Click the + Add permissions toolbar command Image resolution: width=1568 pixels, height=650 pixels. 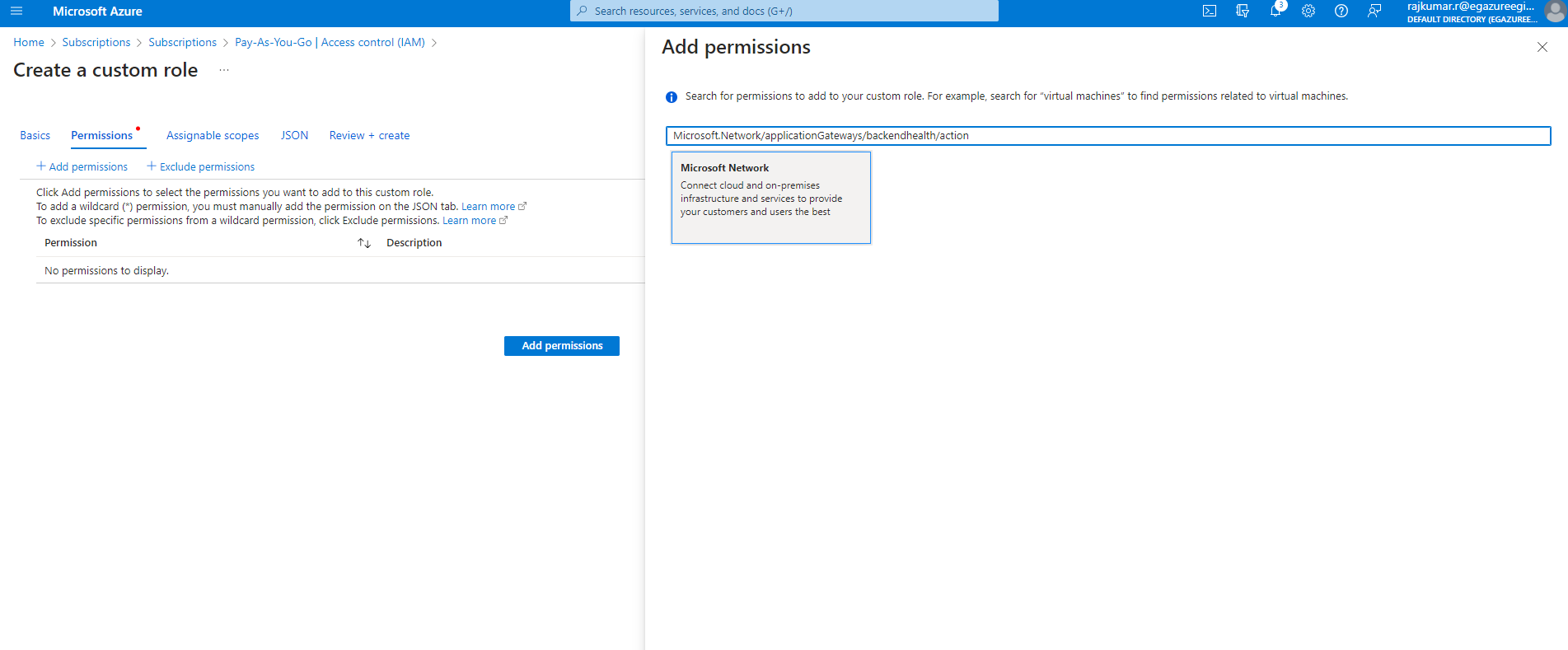(x=82, y=166)
